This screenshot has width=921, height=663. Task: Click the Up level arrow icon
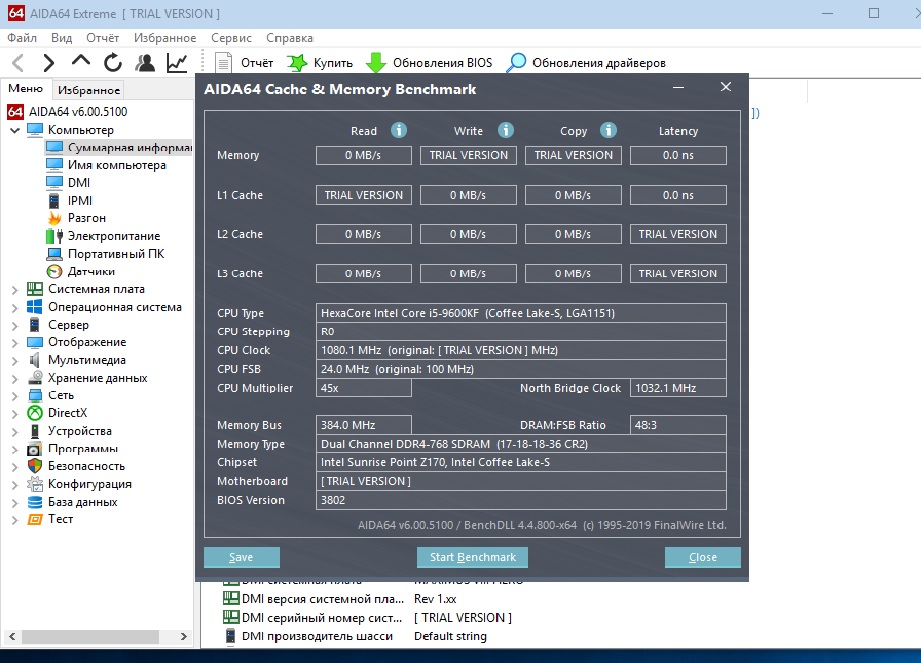coord(80,60)
